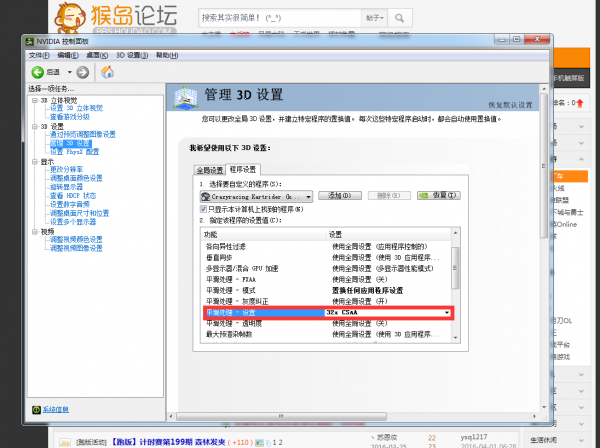Click the 添加(D) button
600x448 pixels.
pyautogui.click(x=340, y=195)
